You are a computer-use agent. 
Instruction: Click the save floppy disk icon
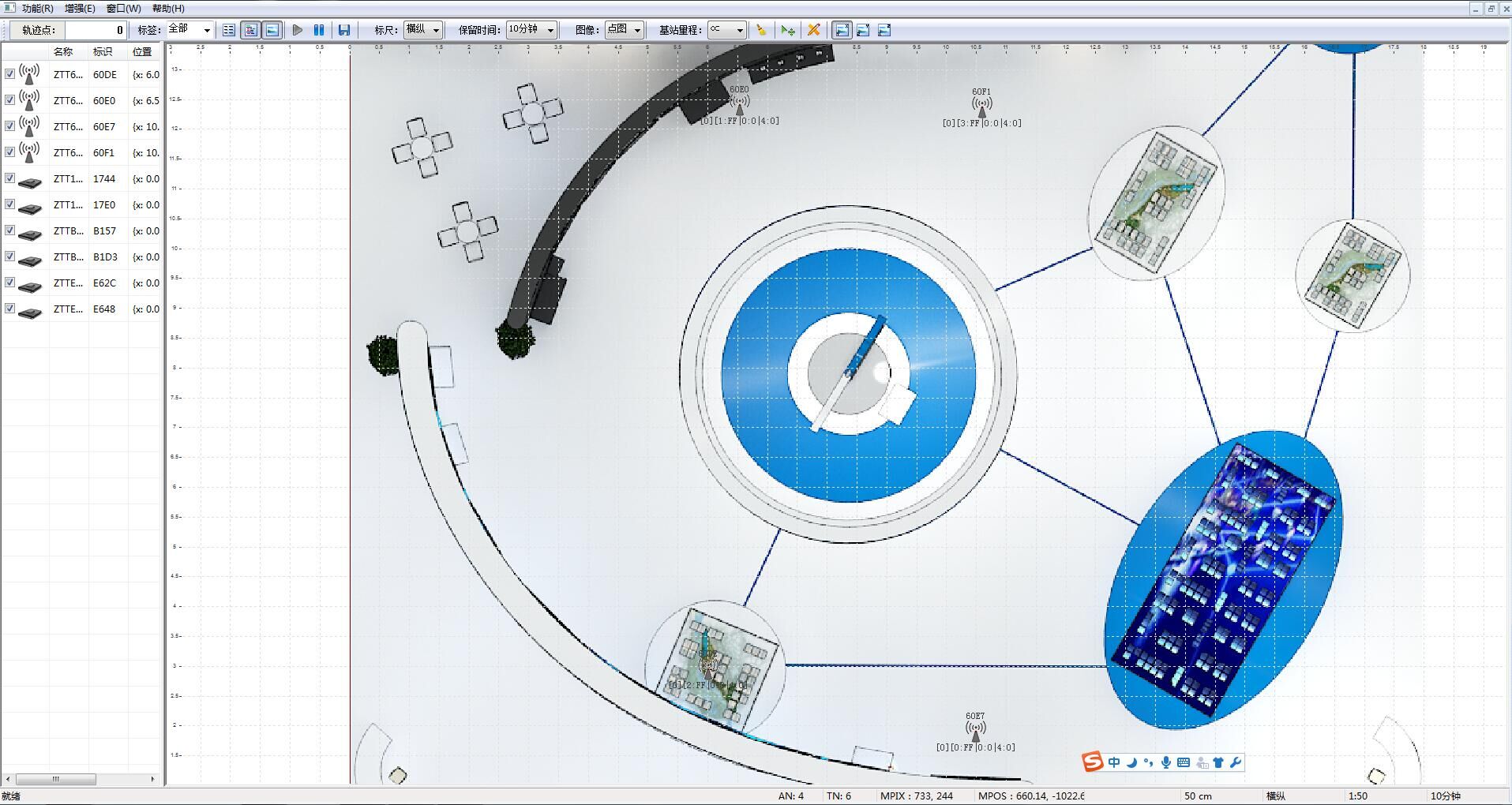344,30
